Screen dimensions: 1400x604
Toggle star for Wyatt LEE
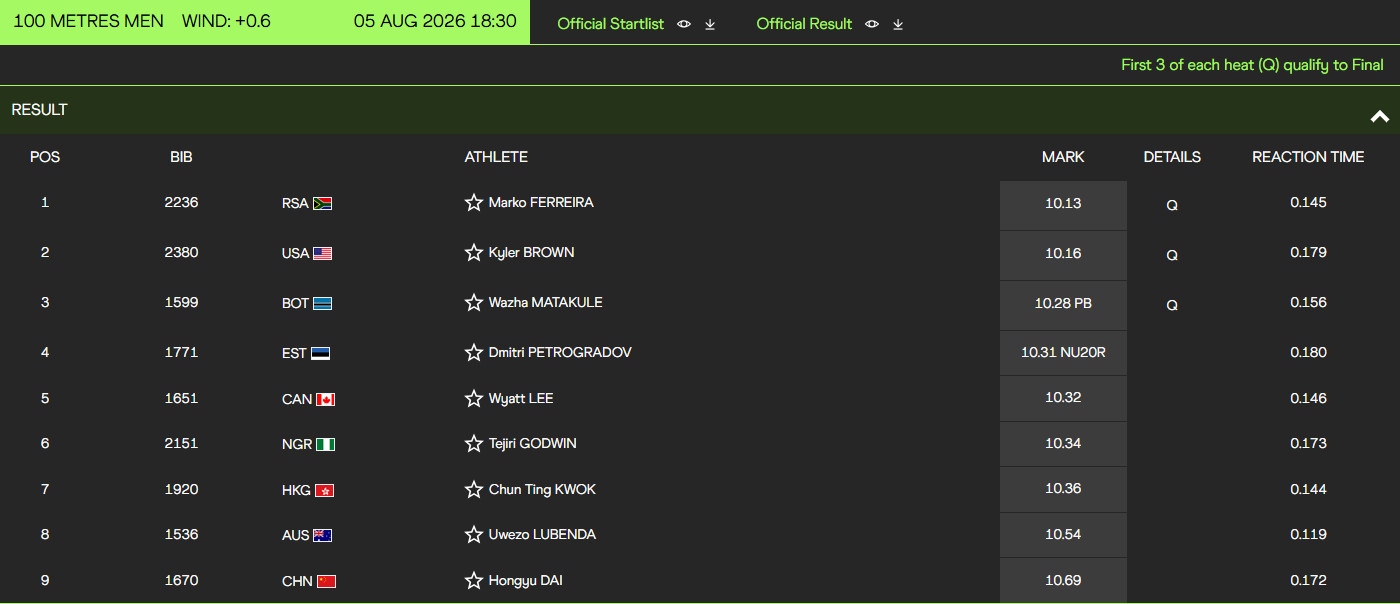click(474, 399)
